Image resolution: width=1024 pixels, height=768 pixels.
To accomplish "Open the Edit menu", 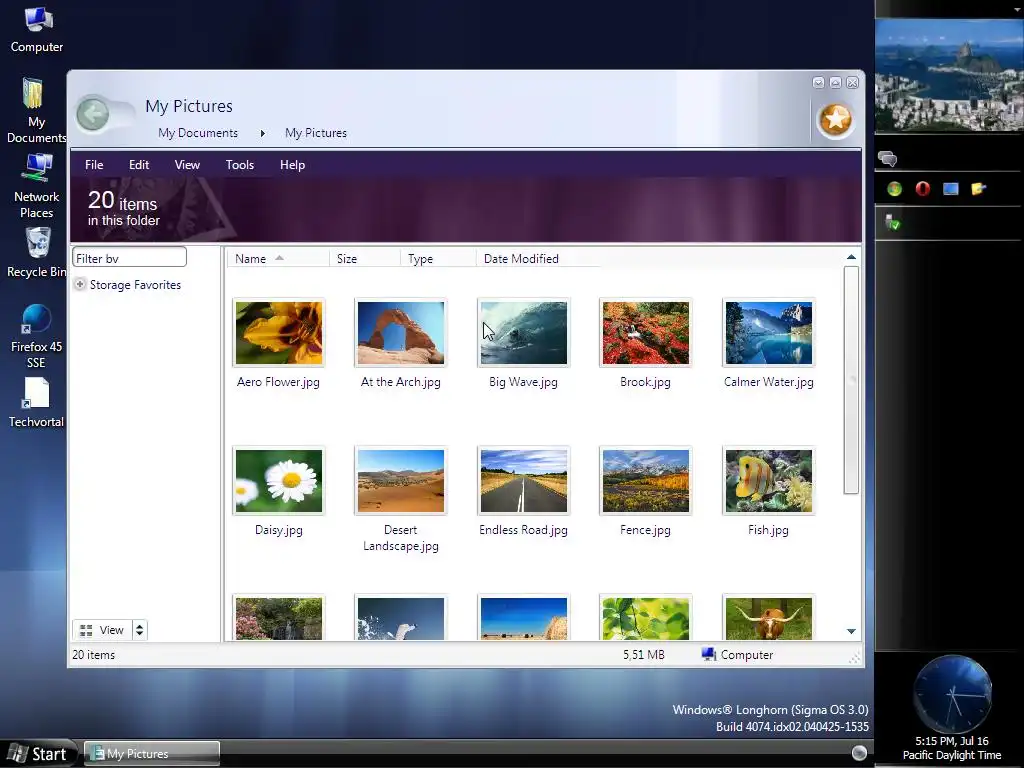I will tap(138, 165).
